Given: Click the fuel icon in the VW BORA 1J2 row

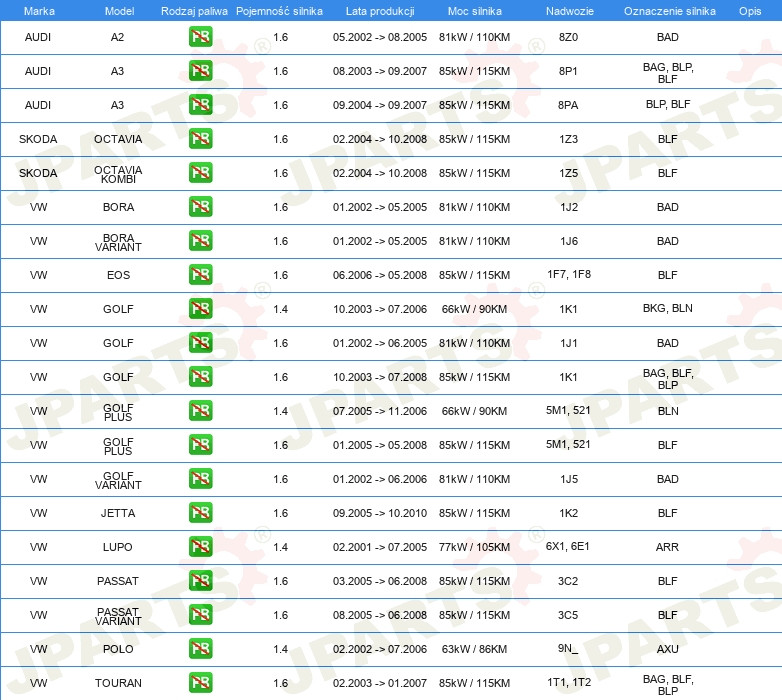Looking at the screenshot, I should 200,207.
